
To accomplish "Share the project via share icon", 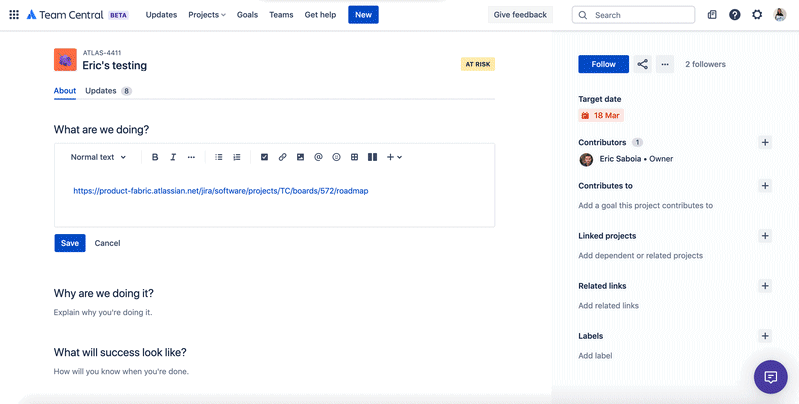I will click(x=643, y=64).
